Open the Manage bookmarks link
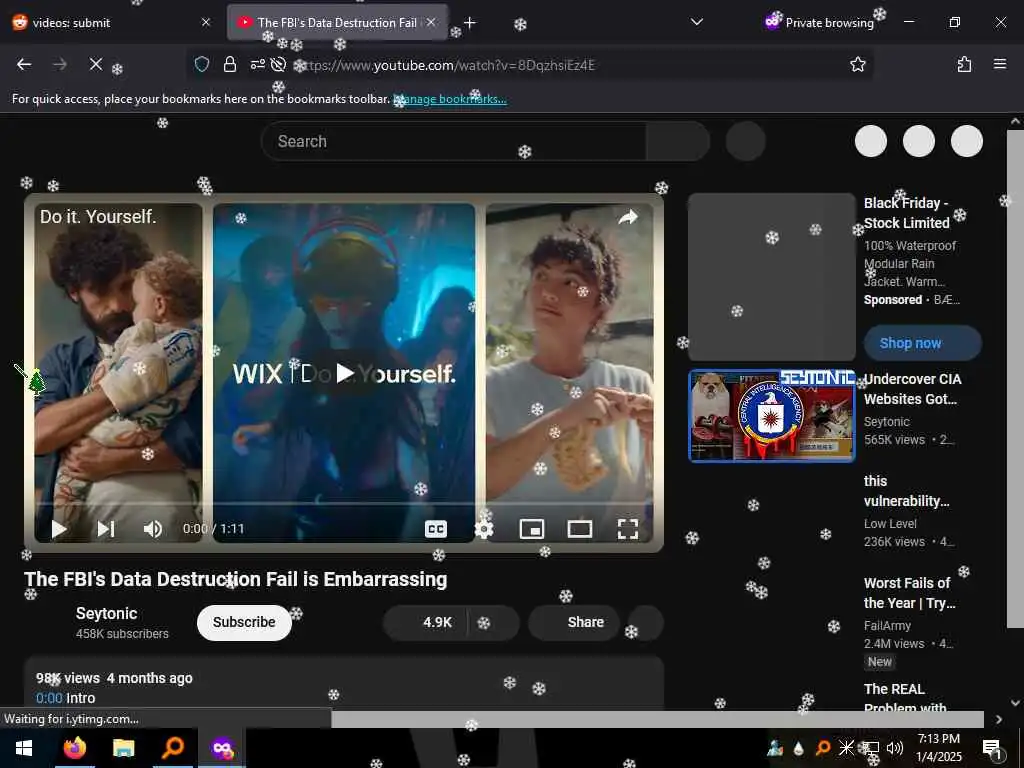This screenshot has height=768, width=1024. point(450,99)
